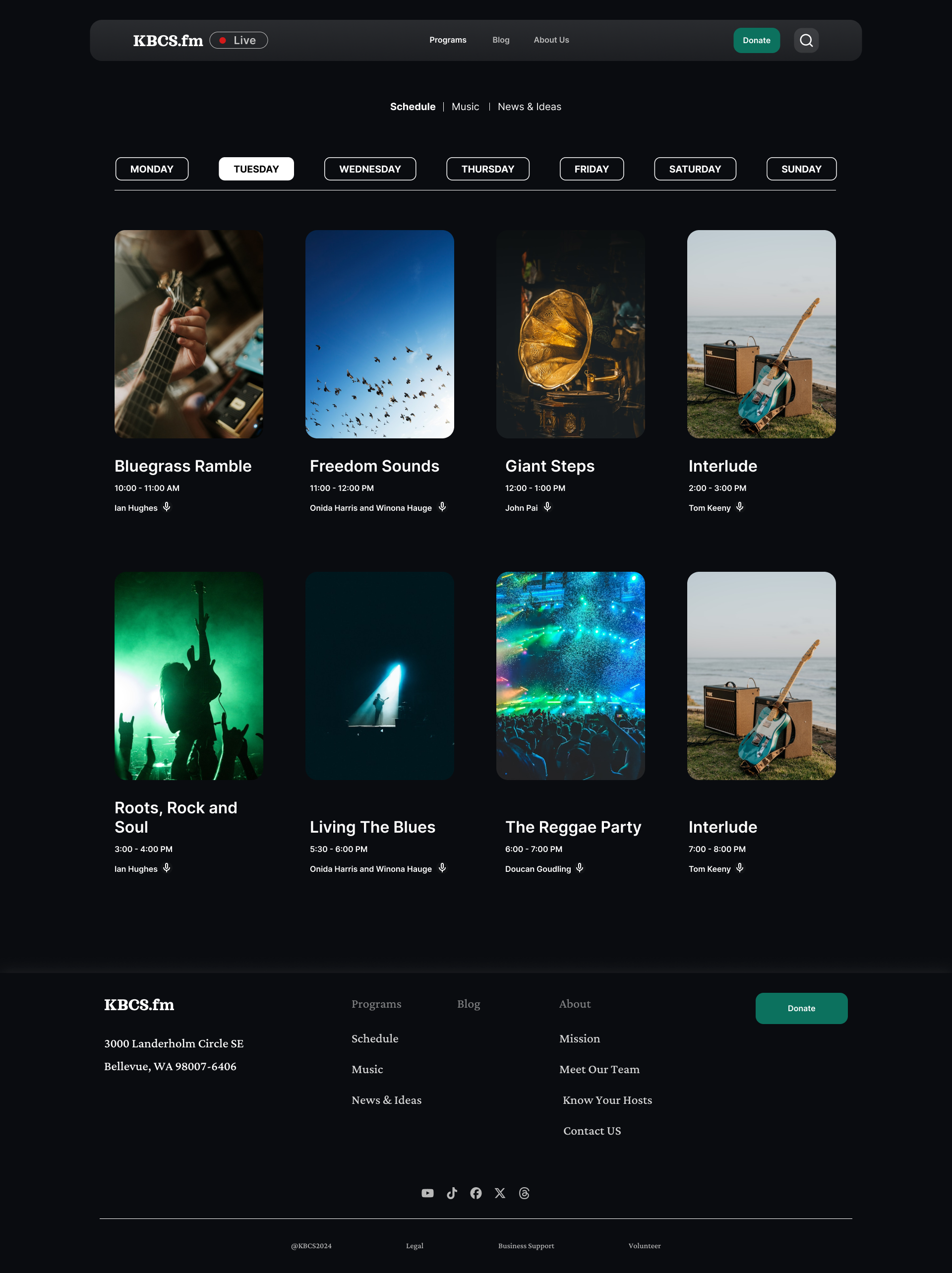The image size is (952, 1273).
Task: Switch to the Music sub-tab
Action: pos(465,107)
